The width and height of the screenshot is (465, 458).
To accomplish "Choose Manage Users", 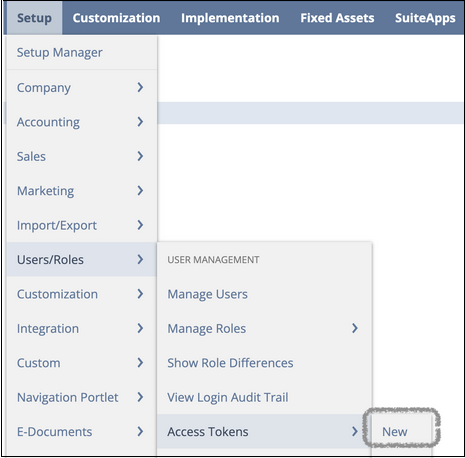I will (x=207, y=294).
